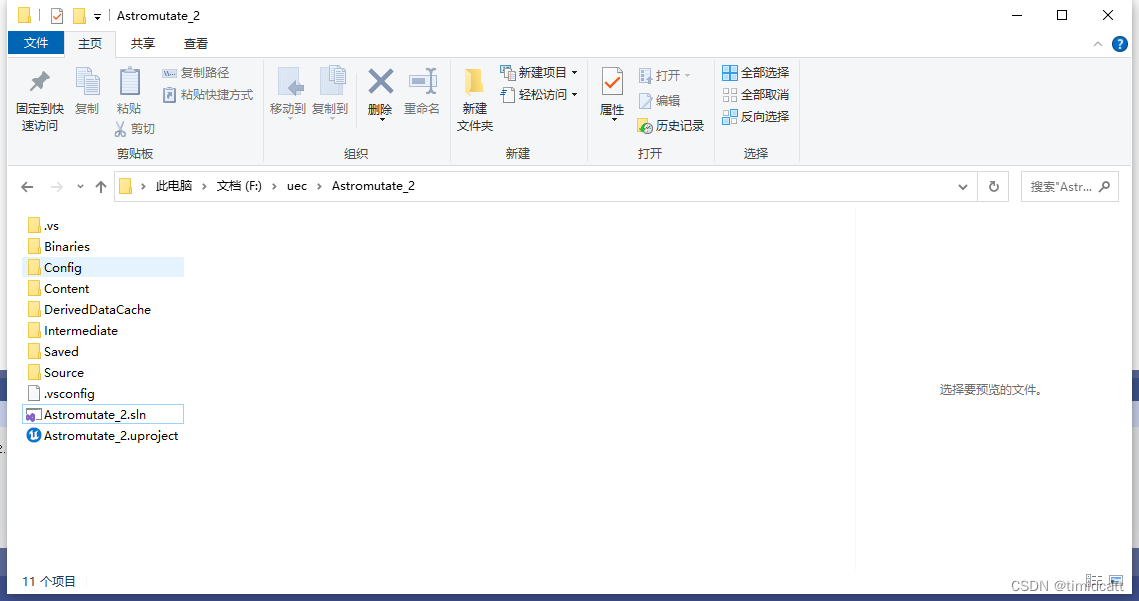Click the Edit command in the ribbon
The width and height of the screenshot is (1139, 601).
coord(659,101)
